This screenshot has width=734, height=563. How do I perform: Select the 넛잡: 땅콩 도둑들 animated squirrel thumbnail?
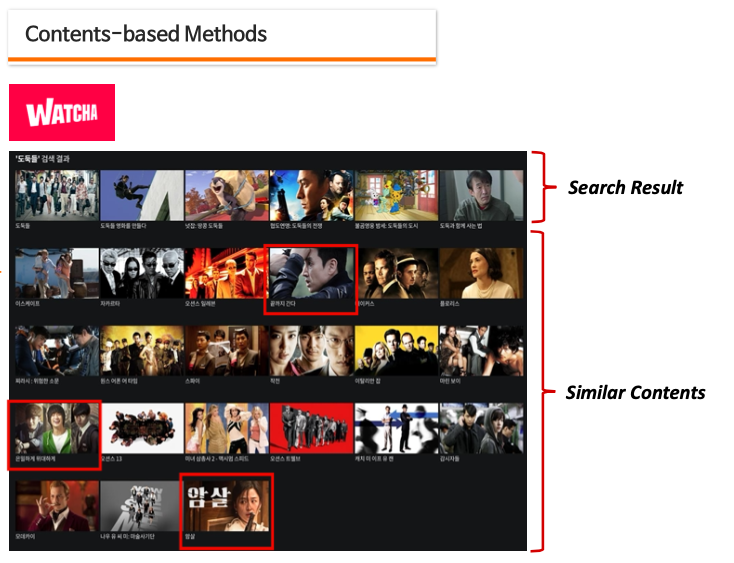point(227,195)
